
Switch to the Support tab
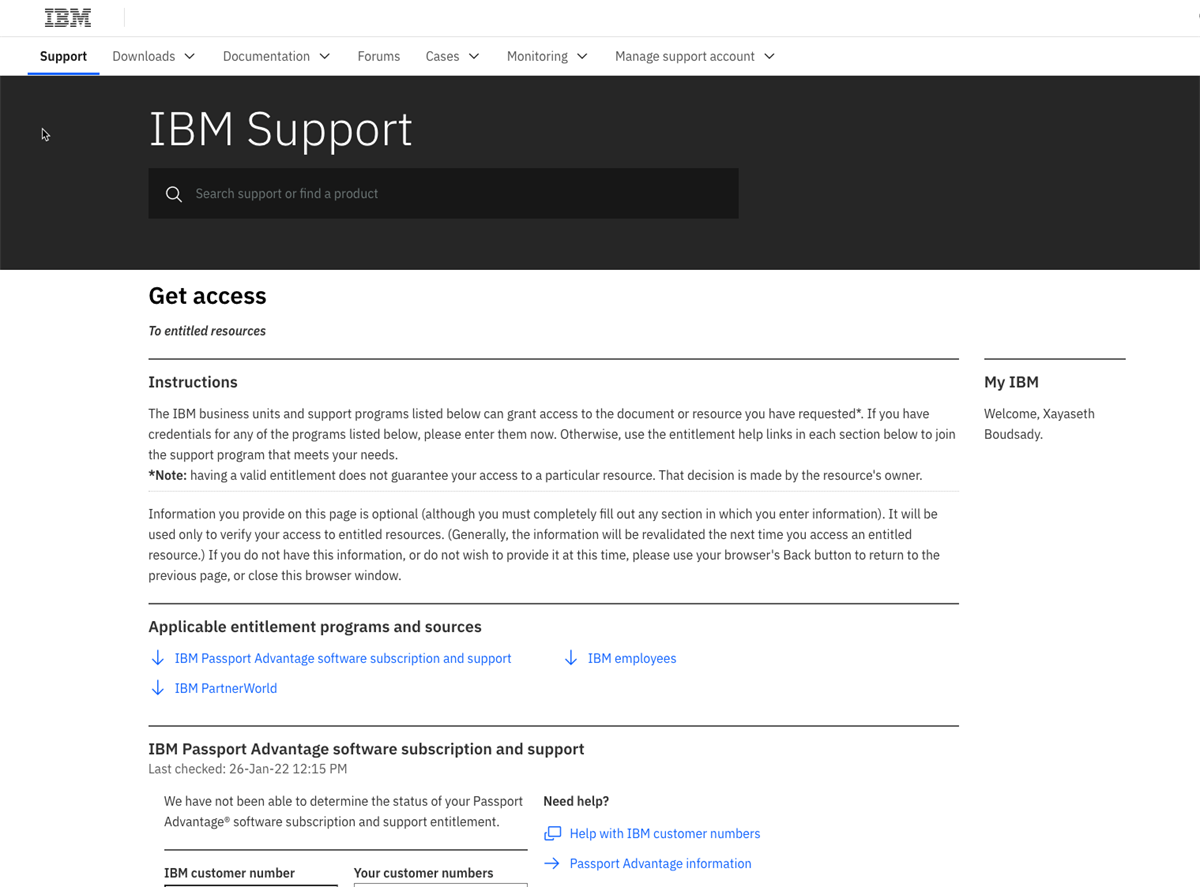63,56
